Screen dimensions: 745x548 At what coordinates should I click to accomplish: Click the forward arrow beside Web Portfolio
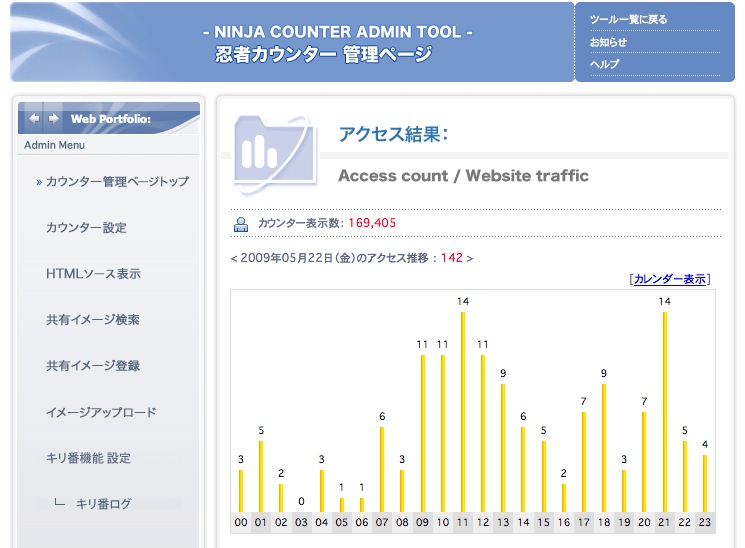(x=54, y=118)
